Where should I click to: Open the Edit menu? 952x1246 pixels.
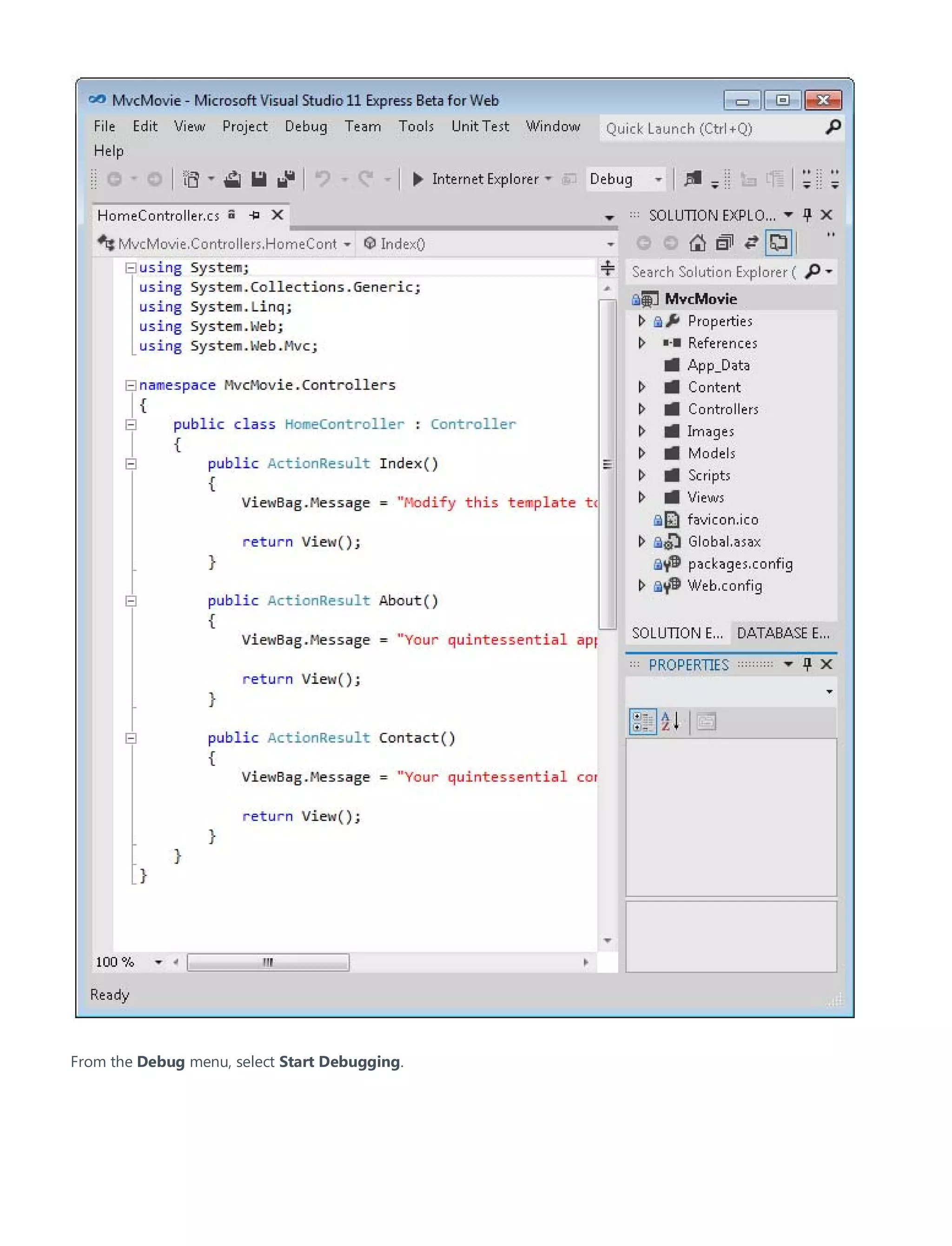click(x=145, y=126)
